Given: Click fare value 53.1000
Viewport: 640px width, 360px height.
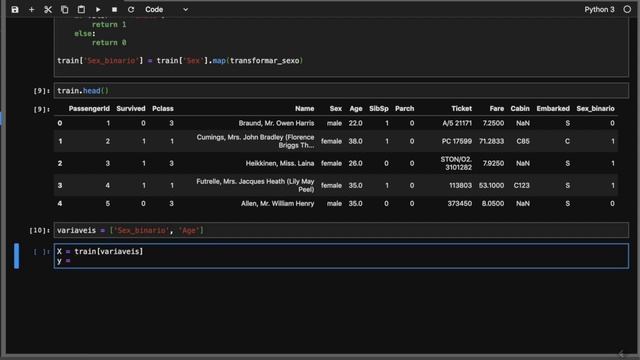Looking at the screenshot, I should coord(491,185).
